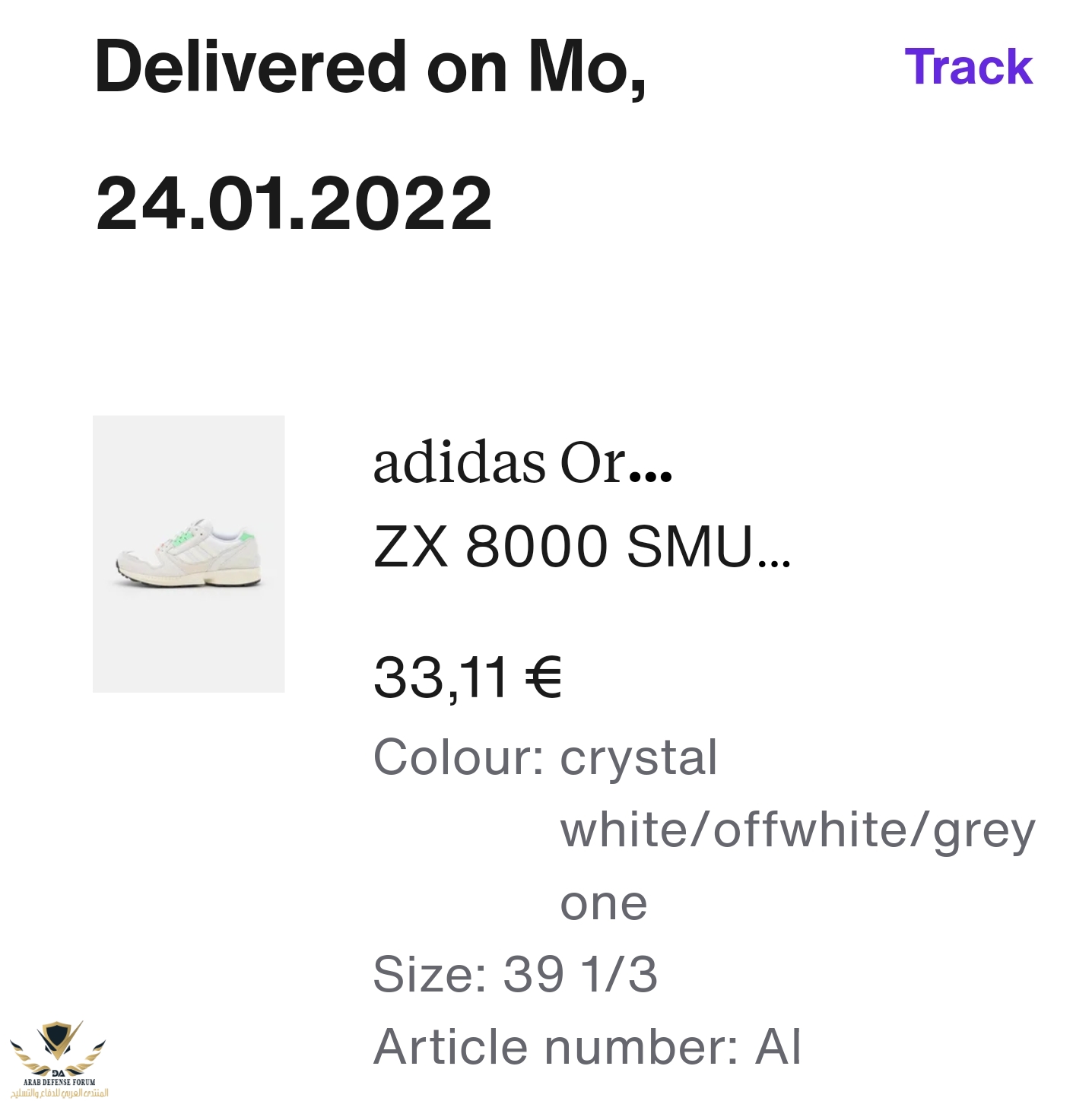The image size is (1092, 1101).
Task: Click the word 'one' in colour description
Action: (604, 903)
